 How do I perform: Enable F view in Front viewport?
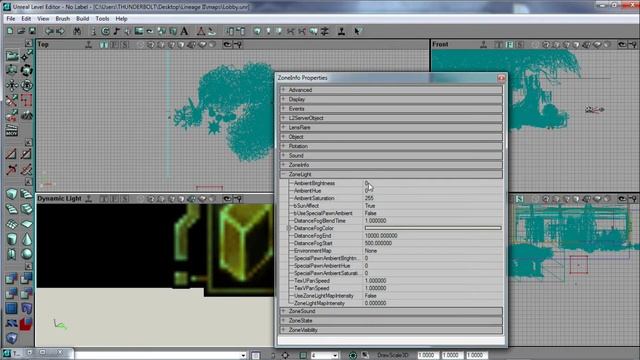click(509, 44)
